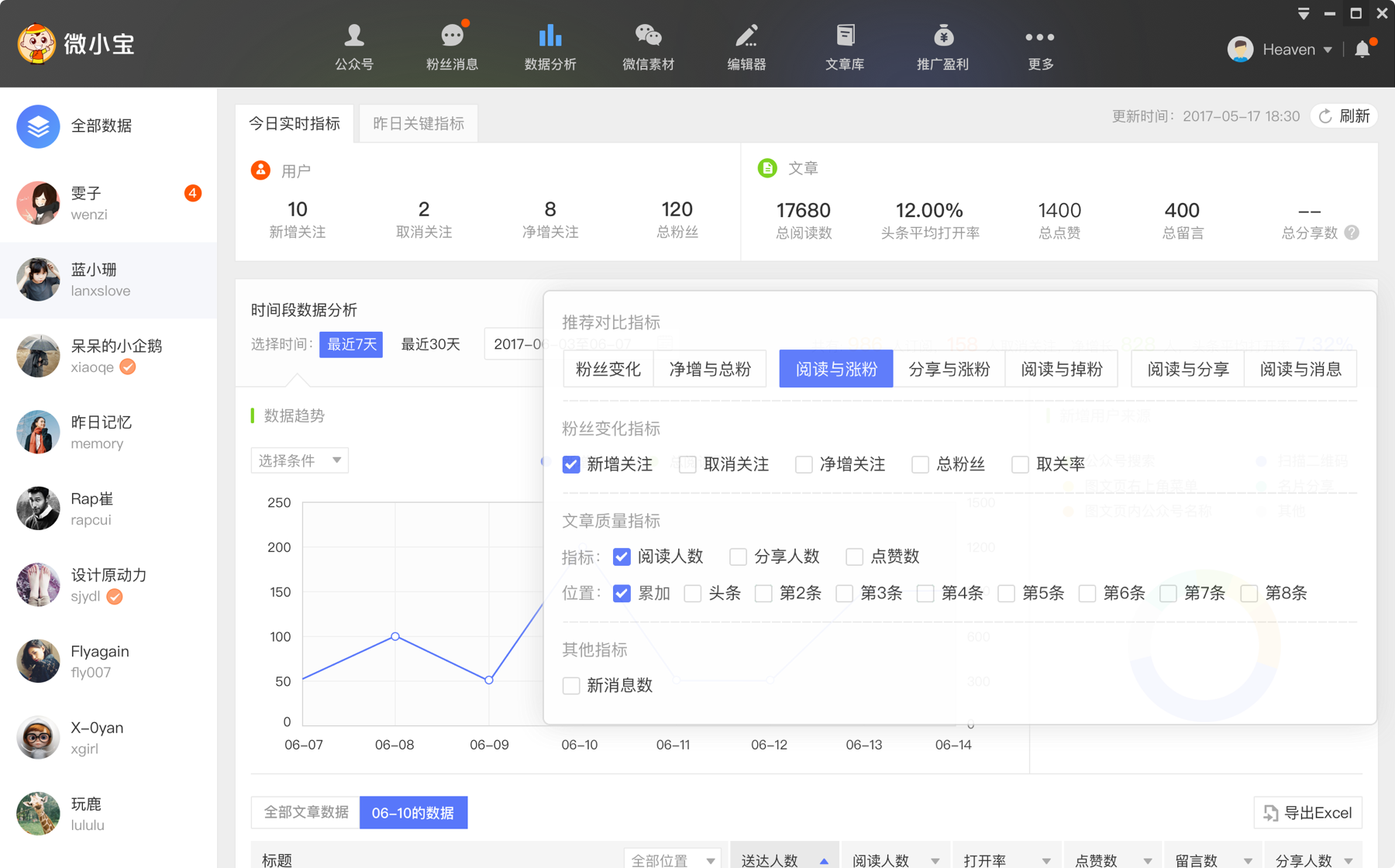The image size is (1395, 868).
Task: Click the notification bell icon
Action: coord(1362,50)
